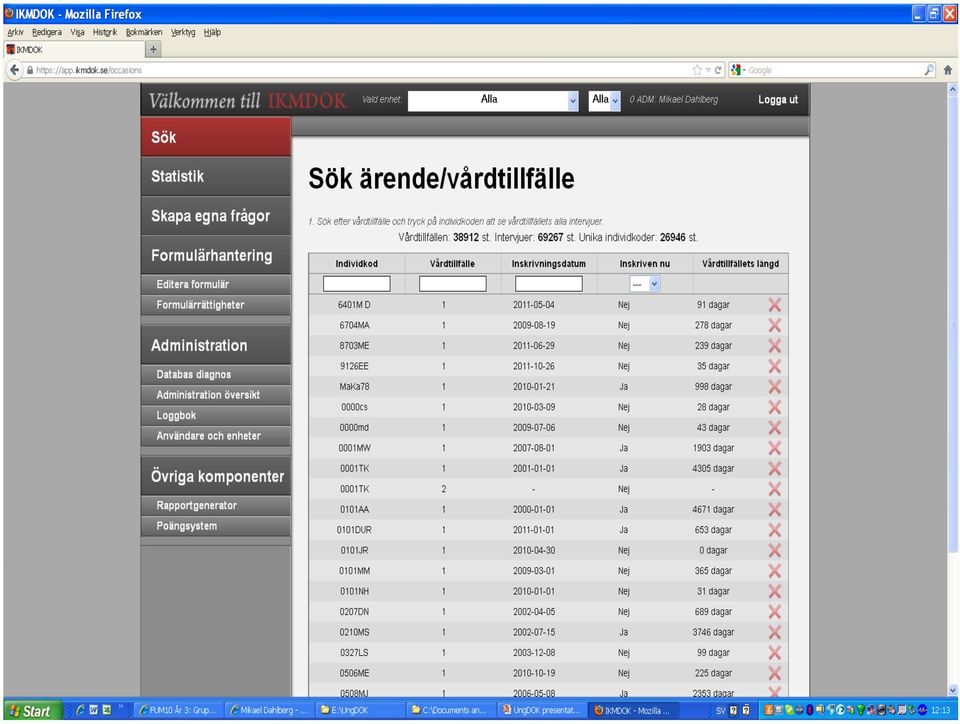
Task: Remove the 8703ME entry via red X
Action: tap(774, 346)
